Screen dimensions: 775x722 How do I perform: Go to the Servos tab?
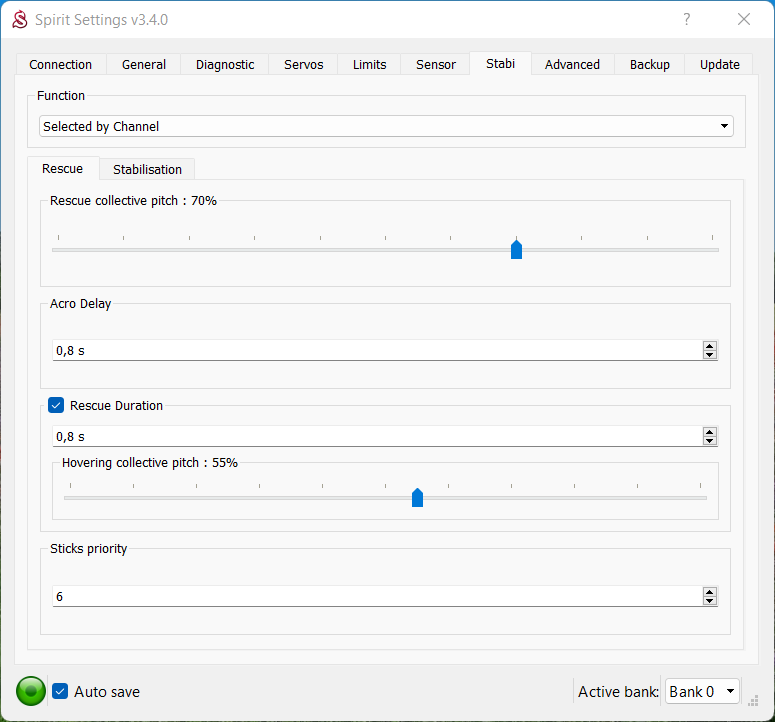pos(303,65)
